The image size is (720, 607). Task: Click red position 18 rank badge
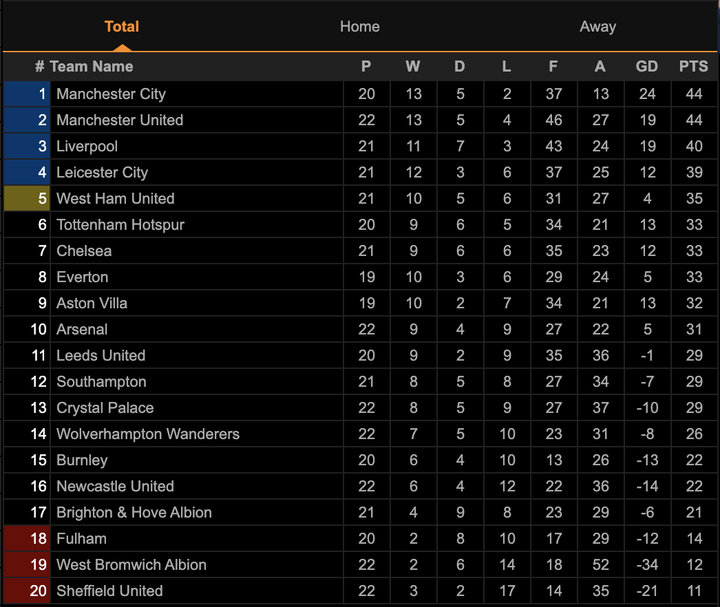click(27, 538)
